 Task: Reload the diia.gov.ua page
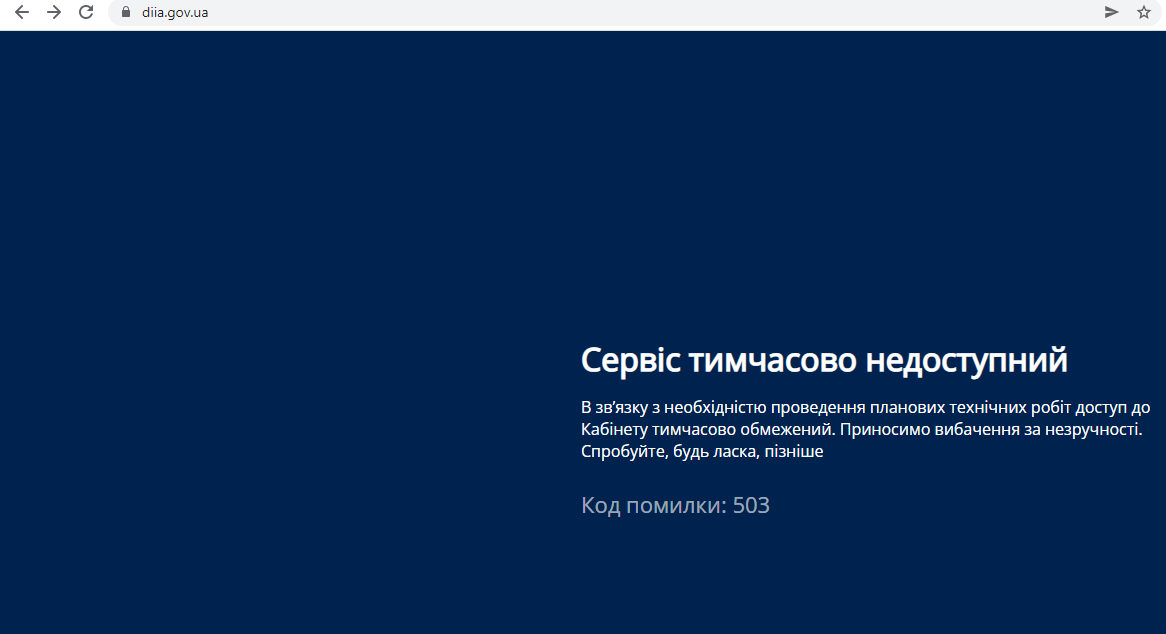pyautogui.click(x=86, y=12)
